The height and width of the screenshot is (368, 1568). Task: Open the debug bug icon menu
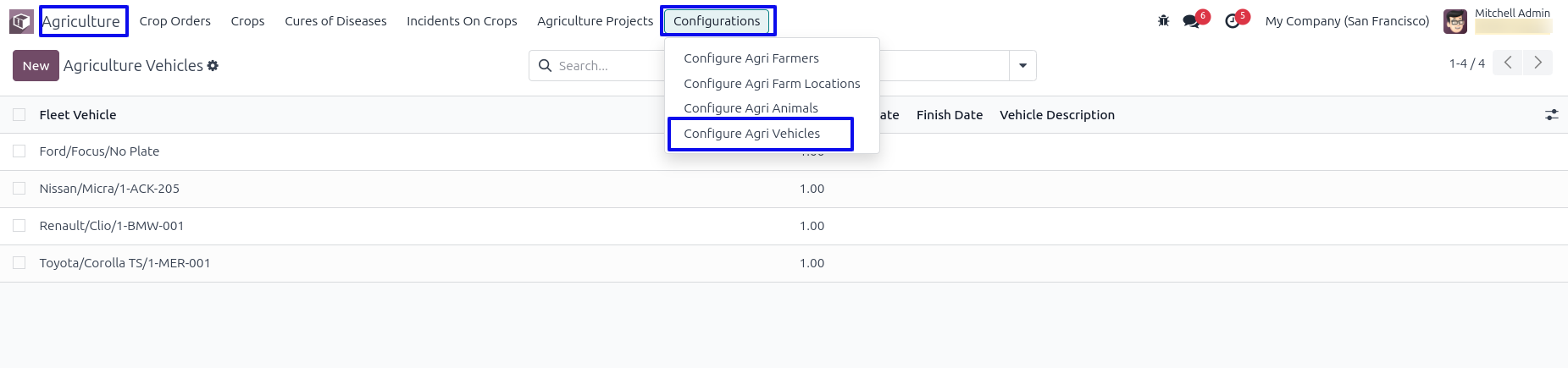pyautogui.click(x=1163, y=21)
